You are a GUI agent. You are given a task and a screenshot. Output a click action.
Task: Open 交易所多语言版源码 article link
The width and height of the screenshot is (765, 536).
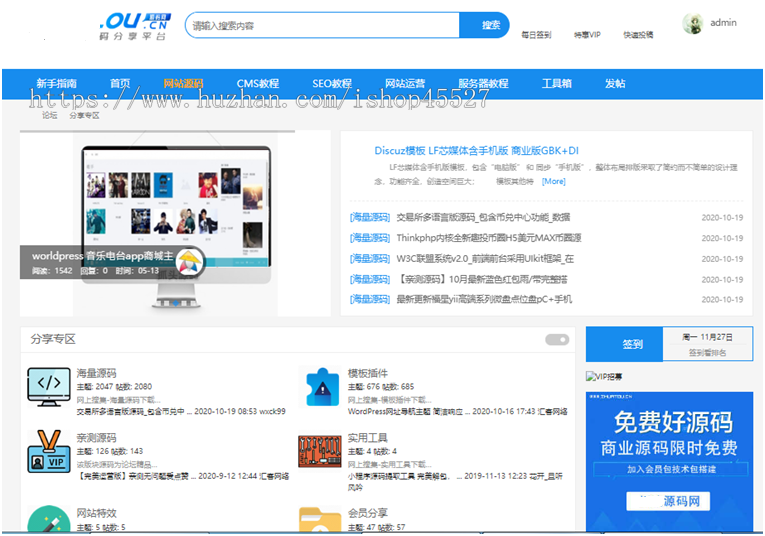pyautogui.click(x=483, y=218)
